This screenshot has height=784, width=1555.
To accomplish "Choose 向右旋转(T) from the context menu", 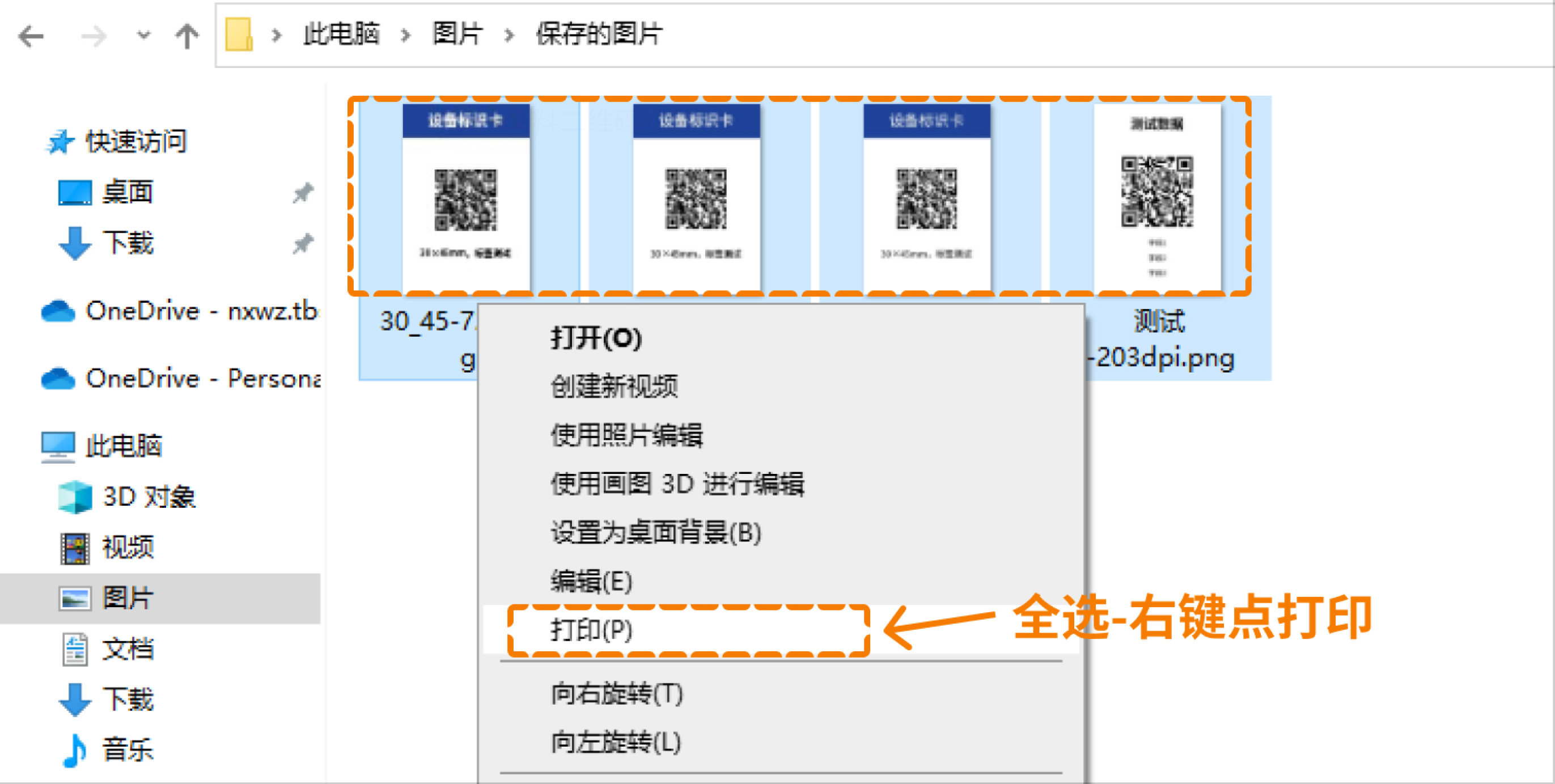I will (617, 693).
